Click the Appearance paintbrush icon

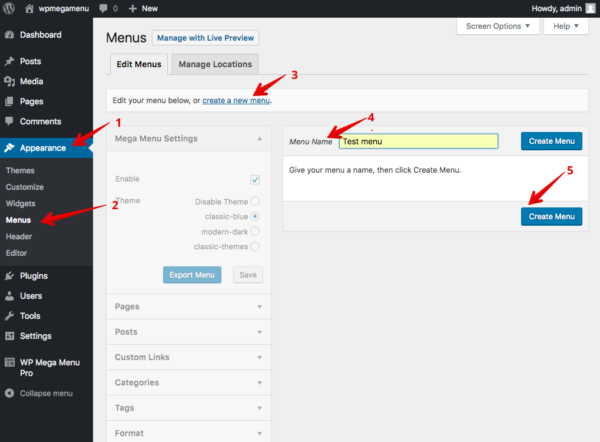(x=10, y=148)
